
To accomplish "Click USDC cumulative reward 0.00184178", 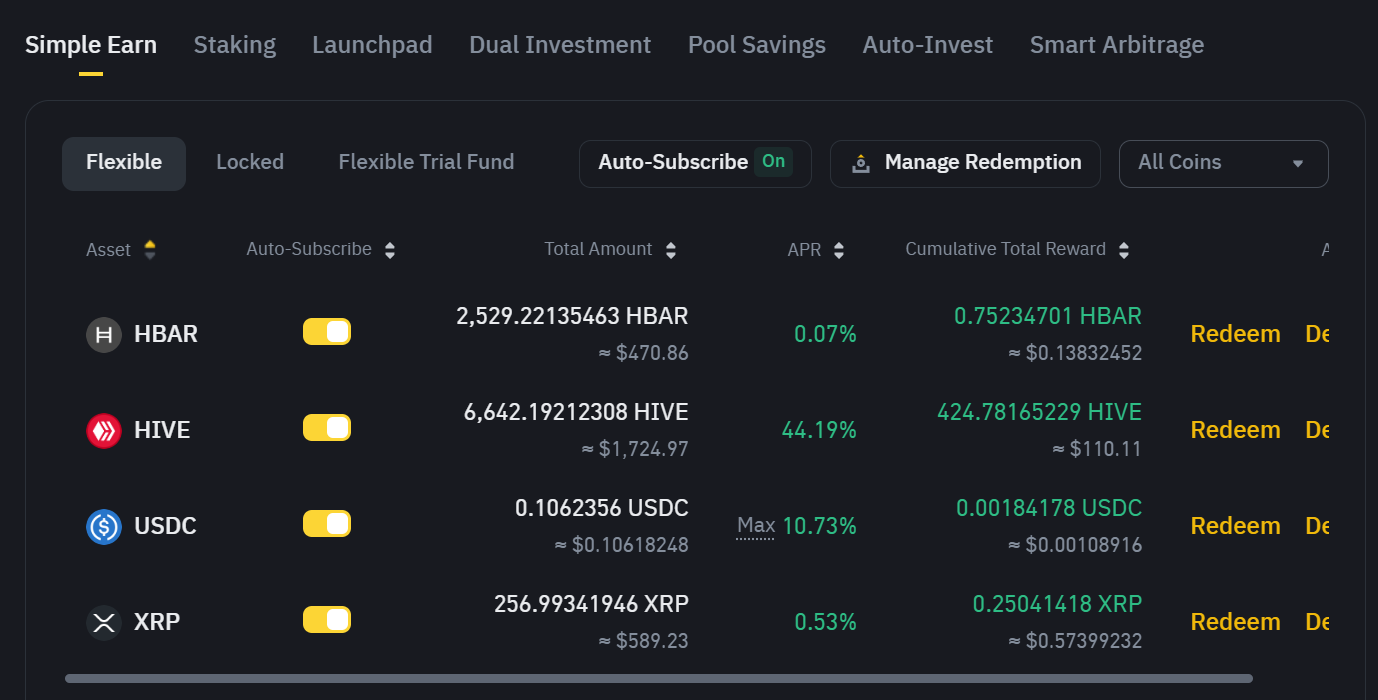I will [1049, 508].
